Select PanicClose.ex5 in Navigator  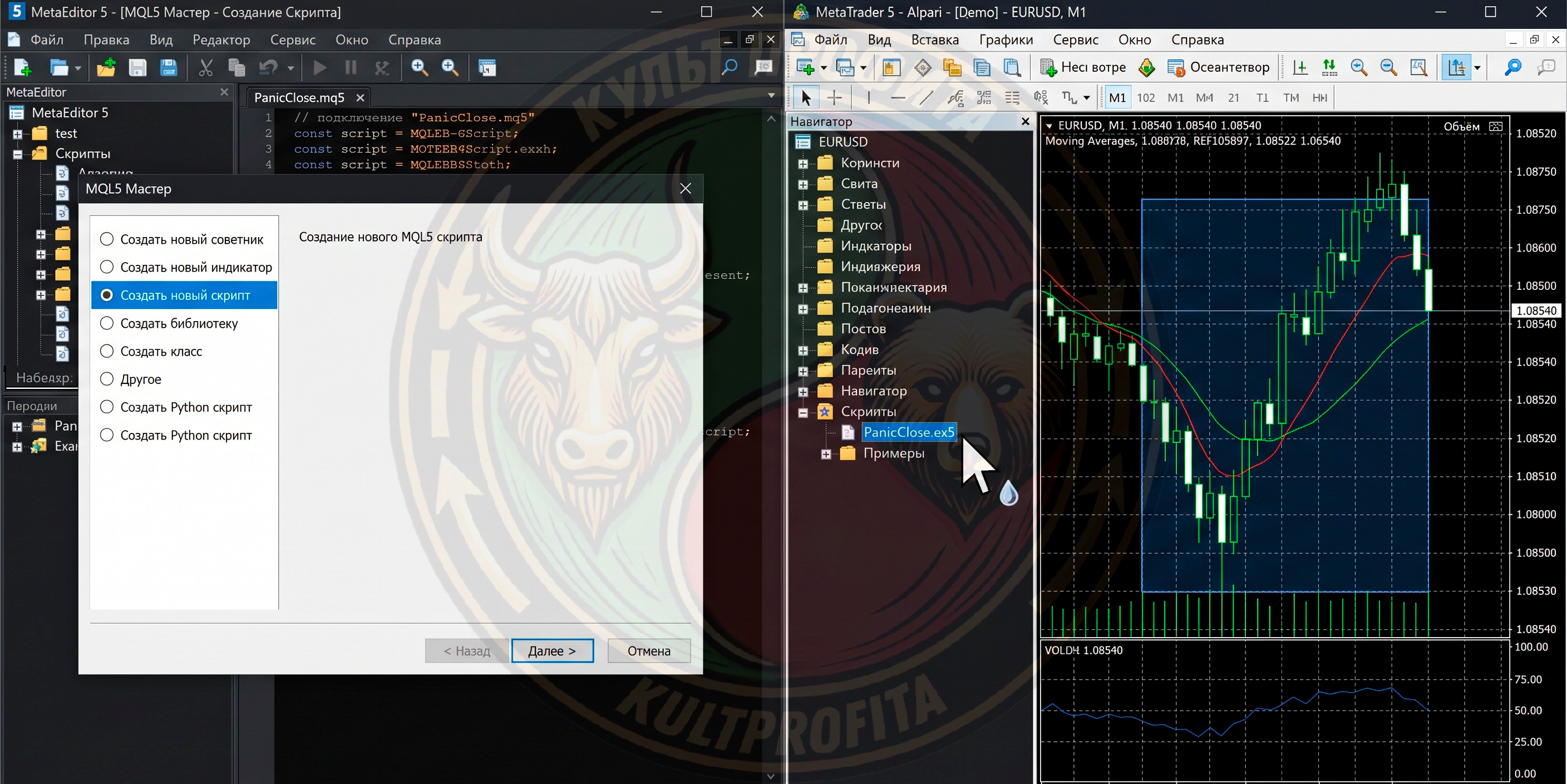(908, 432)
